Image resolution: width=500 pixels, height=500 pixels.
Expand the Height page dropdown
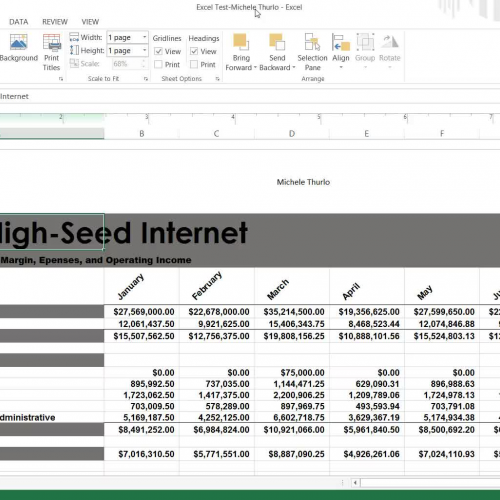pos(144,50)
